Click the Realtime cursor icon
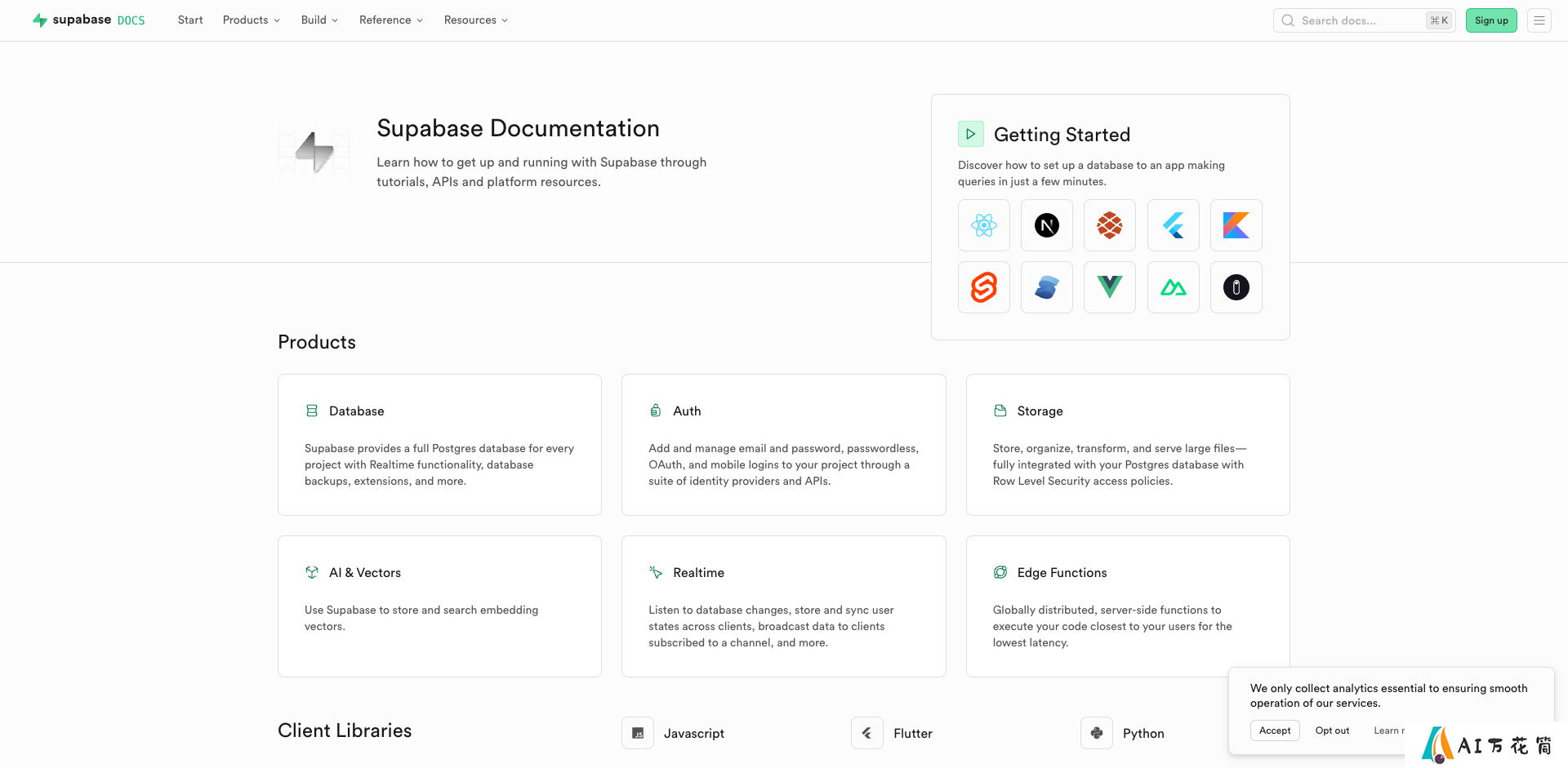Image resolution: width=1568 pixels, height=768 pixels. 656,572
